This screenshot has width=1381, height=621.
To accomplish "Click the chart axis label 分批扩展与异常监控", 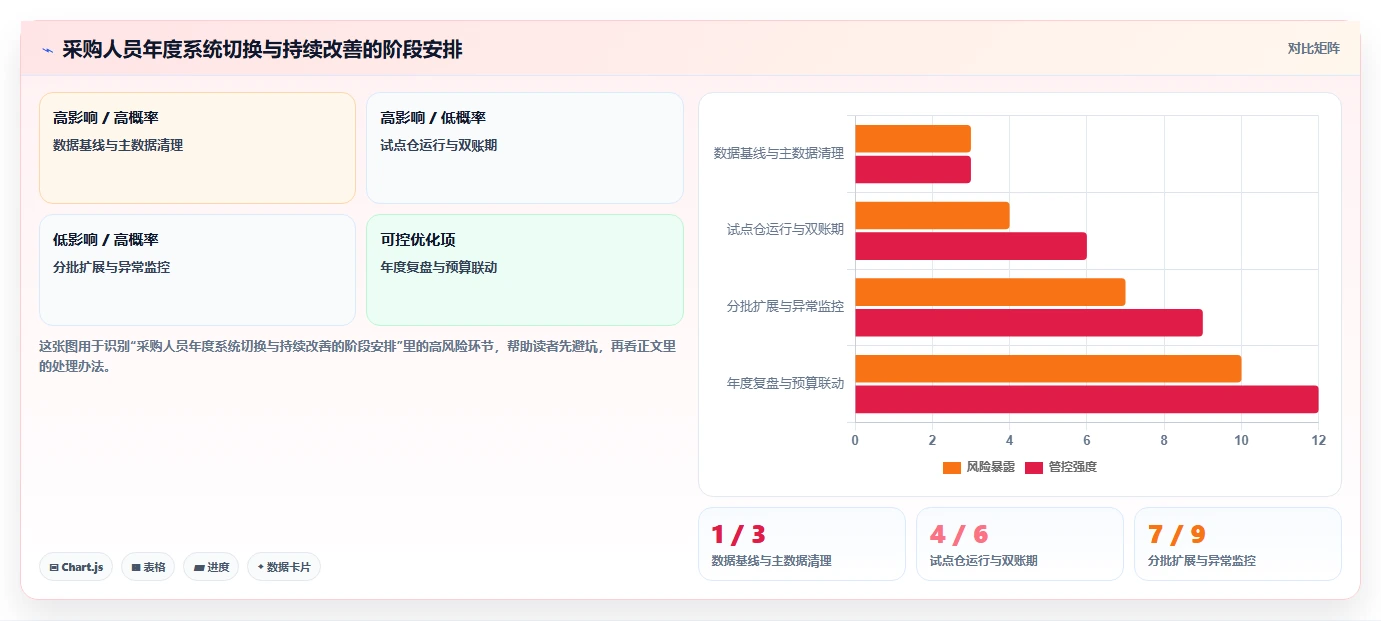I will tap(785, 306).
